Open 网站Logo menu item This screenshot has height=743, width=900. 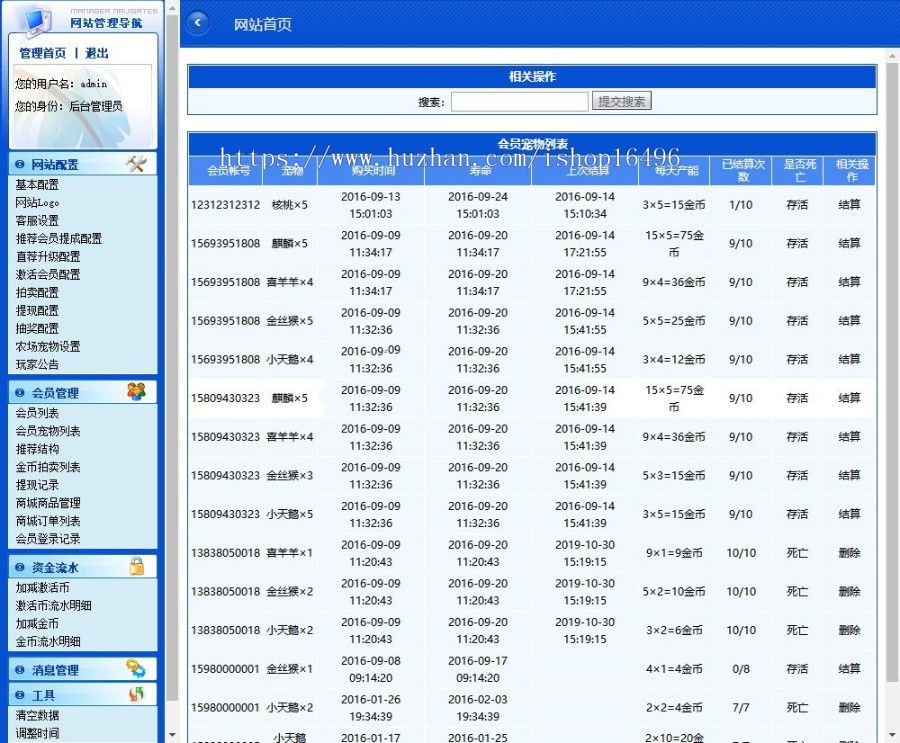[x=37, y=203]
